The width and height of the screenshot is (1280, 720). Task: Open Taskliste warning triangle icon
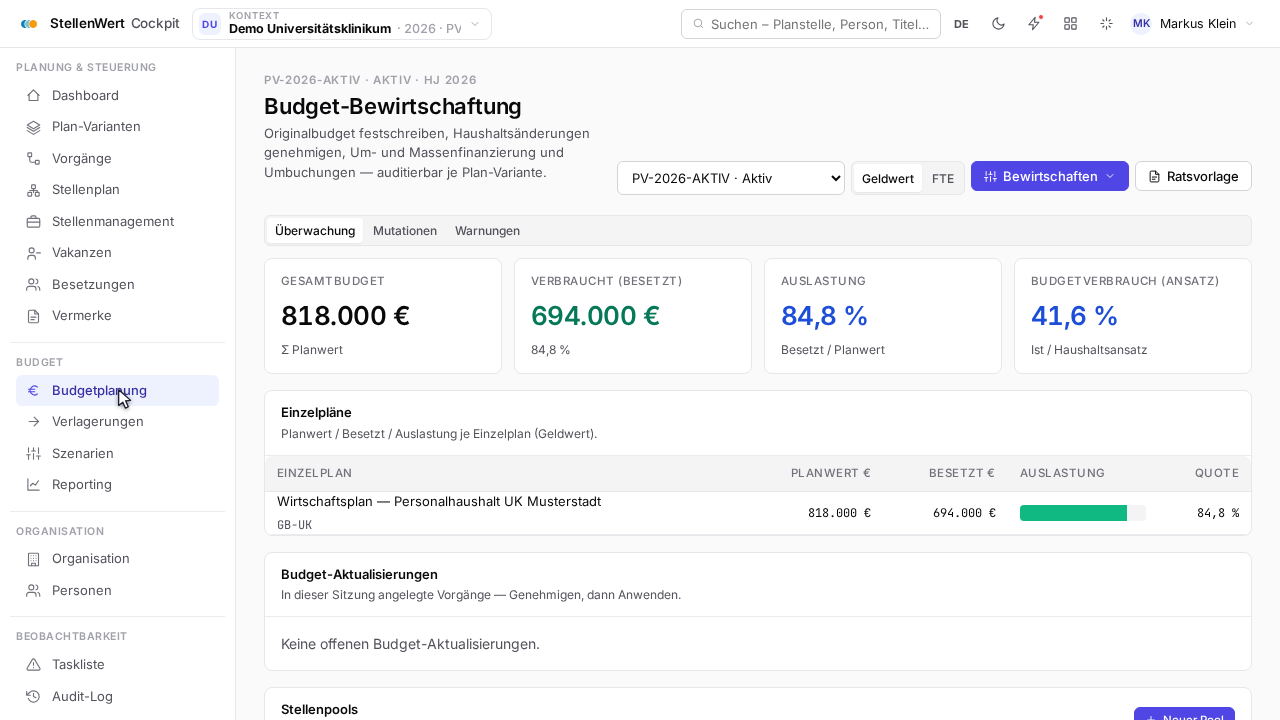click(33, 665)
